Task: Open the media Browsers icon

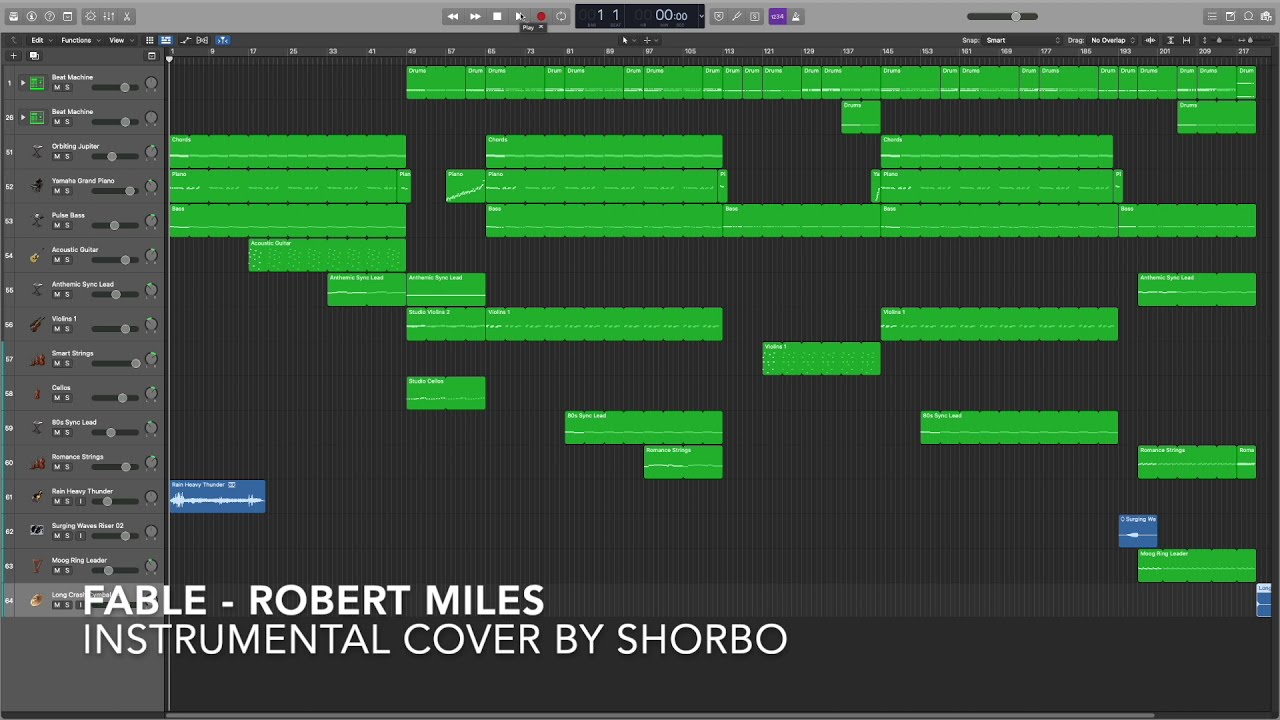Action: 1266,16
